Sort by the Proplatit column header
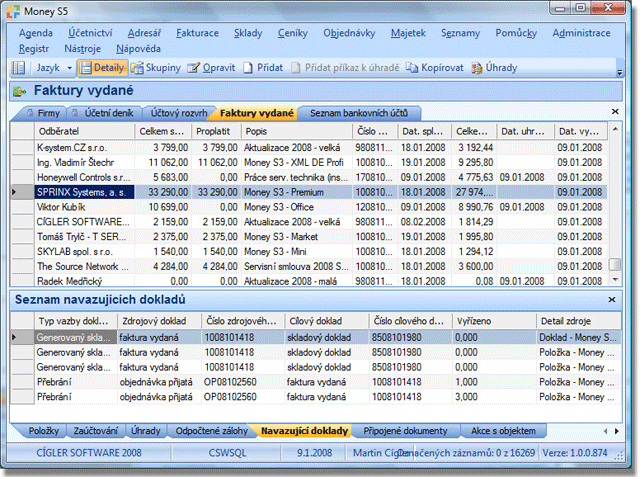This screenshot has height=477, width=640. coord(216,131)
